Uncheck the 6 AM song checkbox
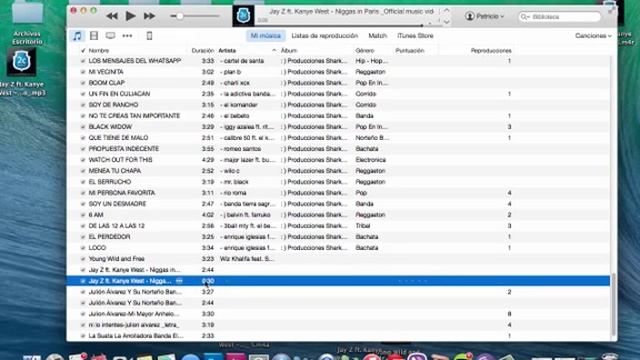 (83, 215)
